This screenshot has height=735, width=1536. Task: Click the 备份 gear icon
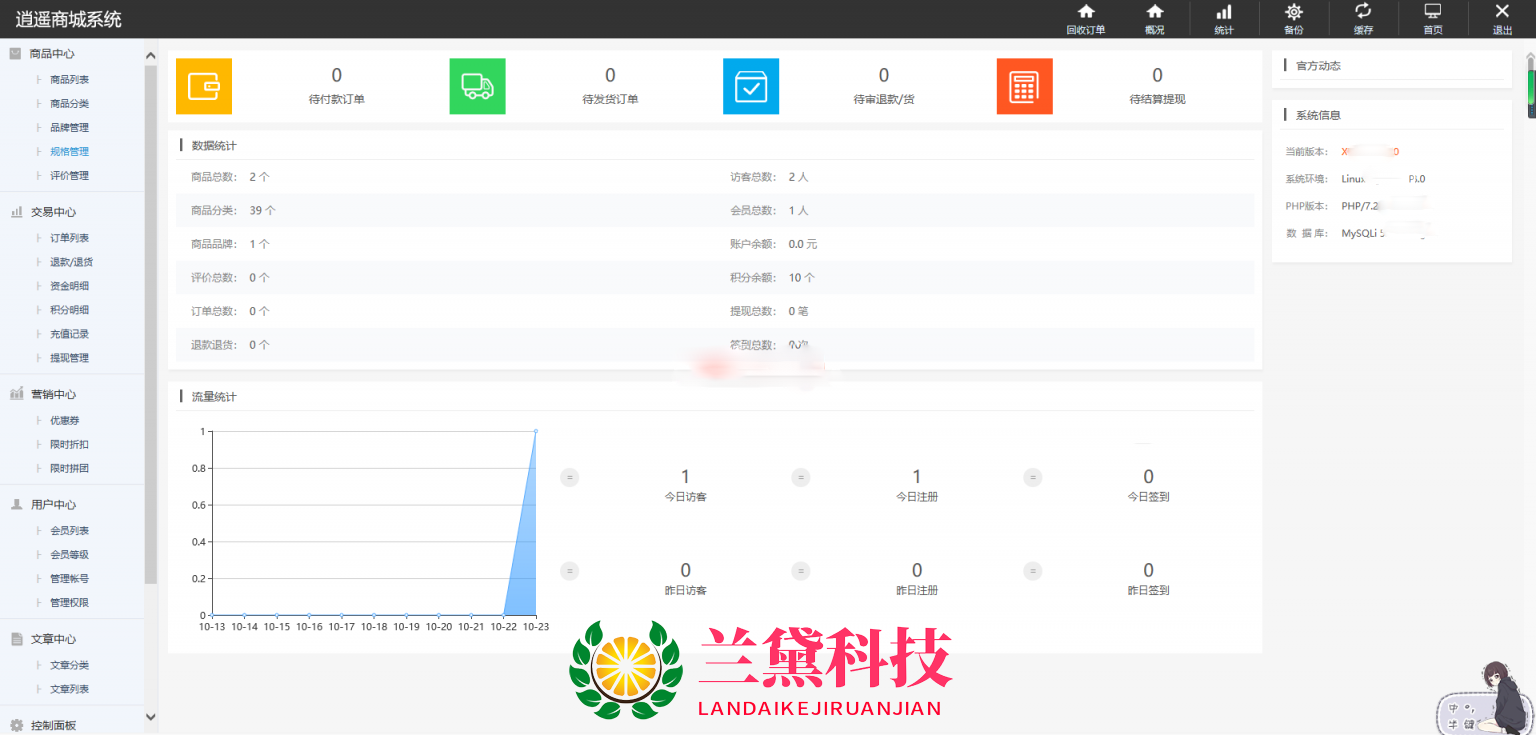(1293, 12)
